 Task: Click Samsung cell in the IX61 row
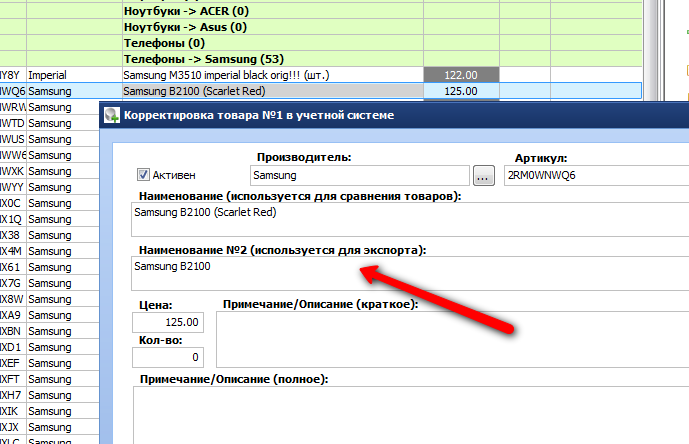pos(63,267)
